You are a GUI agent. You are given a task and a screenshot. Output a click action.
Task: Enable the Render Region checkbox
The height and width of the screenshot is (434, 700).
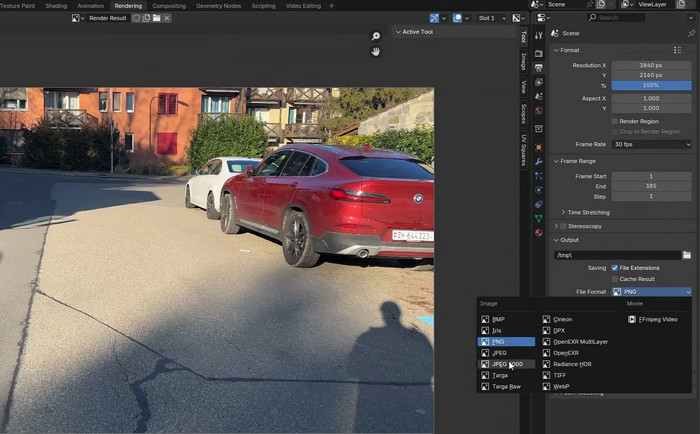[615, 121]
